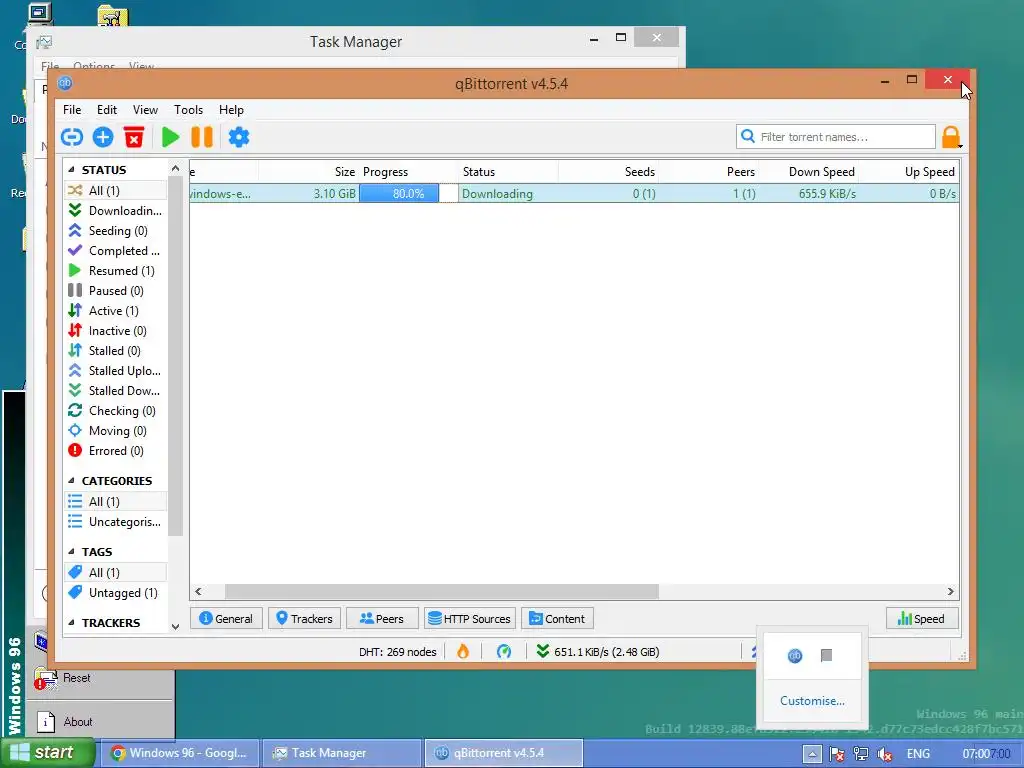Open the File menu

click(72, 110)
